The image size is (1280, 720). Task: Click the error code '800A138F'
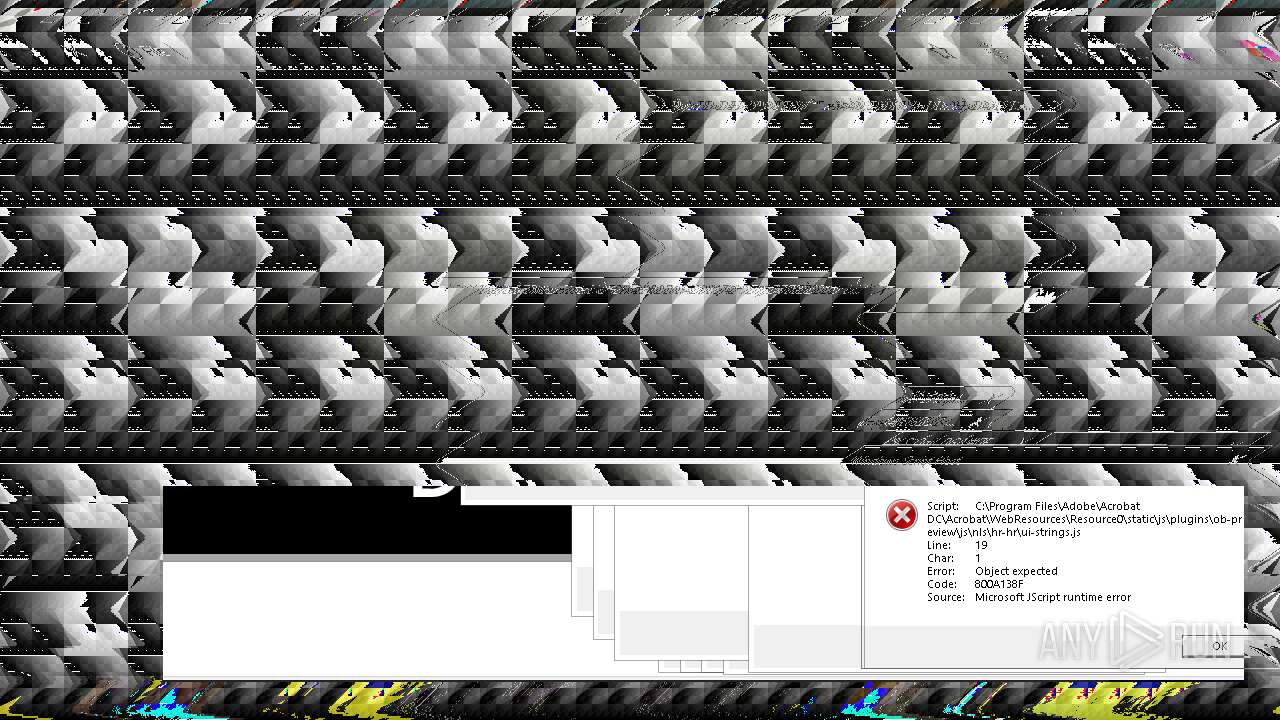[x=999, y=584]
